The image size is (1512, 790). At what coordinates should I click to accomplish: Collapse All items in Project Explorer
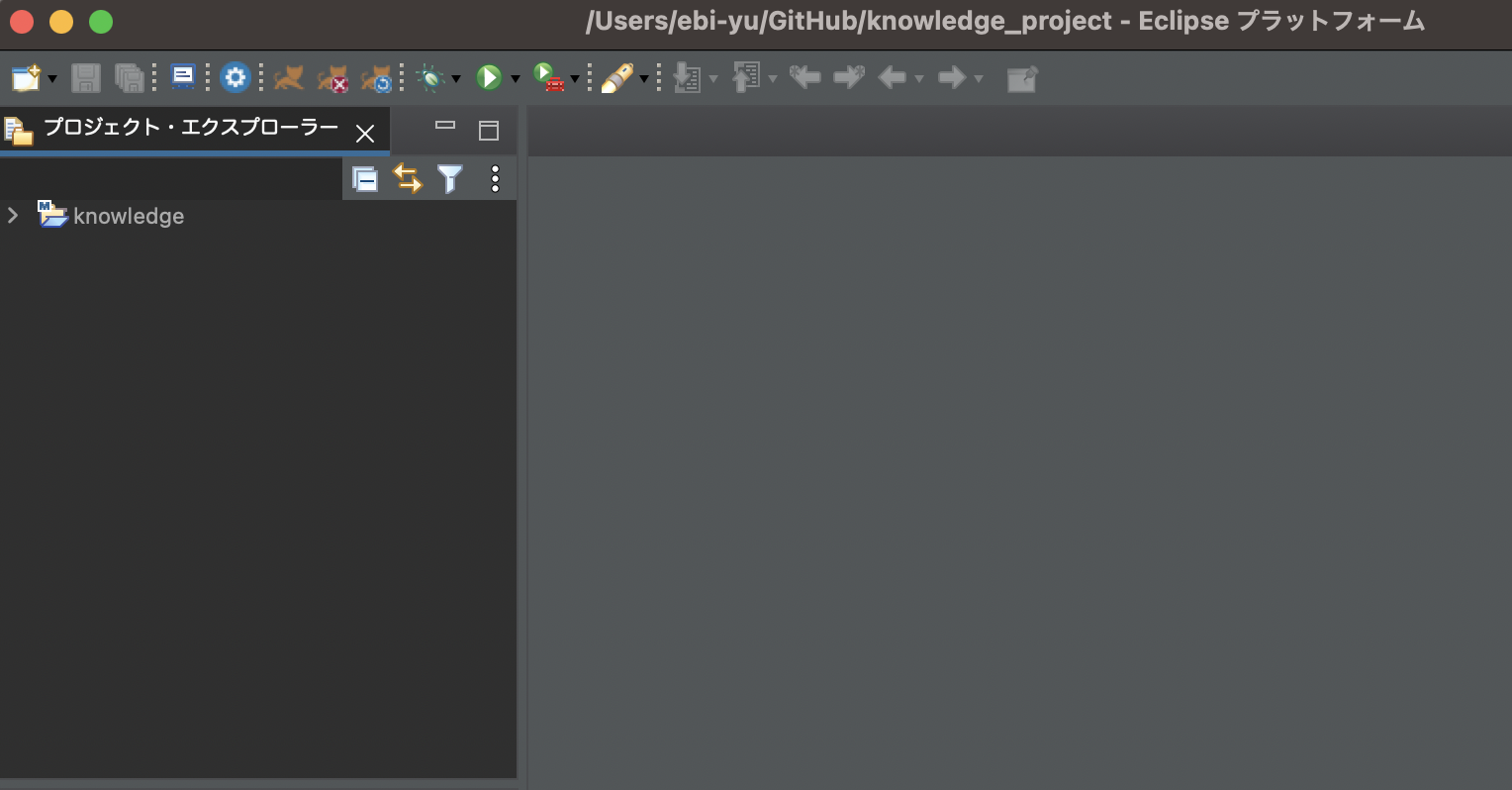coord(366,178)
